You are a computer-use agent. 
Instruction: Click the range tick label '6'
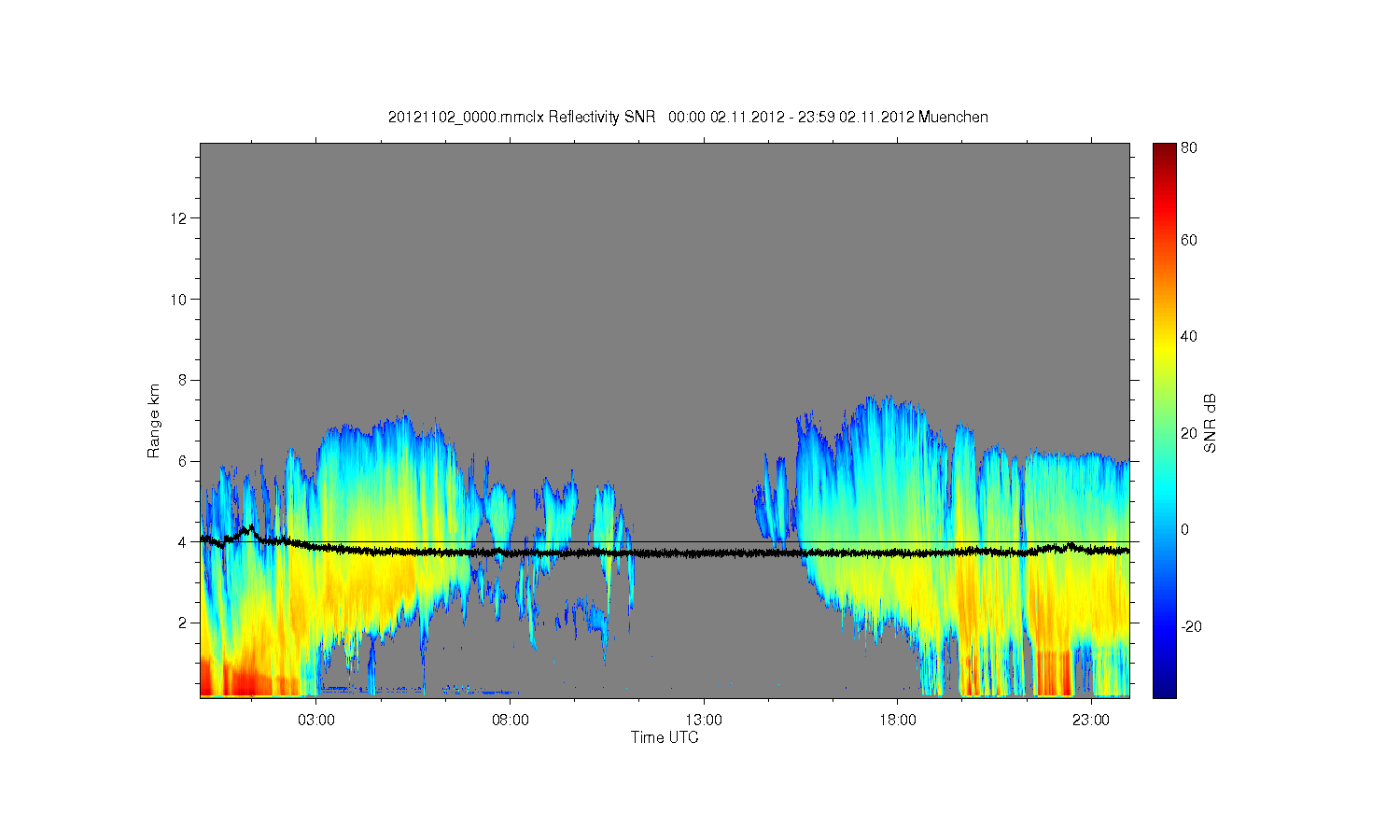point(185,461)
